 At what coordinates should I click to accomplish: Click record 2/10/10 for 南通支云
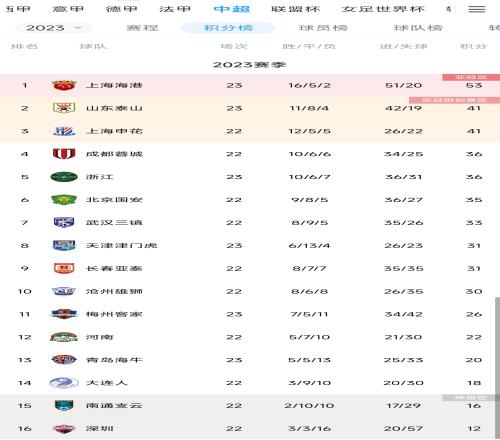click(309, 406)
